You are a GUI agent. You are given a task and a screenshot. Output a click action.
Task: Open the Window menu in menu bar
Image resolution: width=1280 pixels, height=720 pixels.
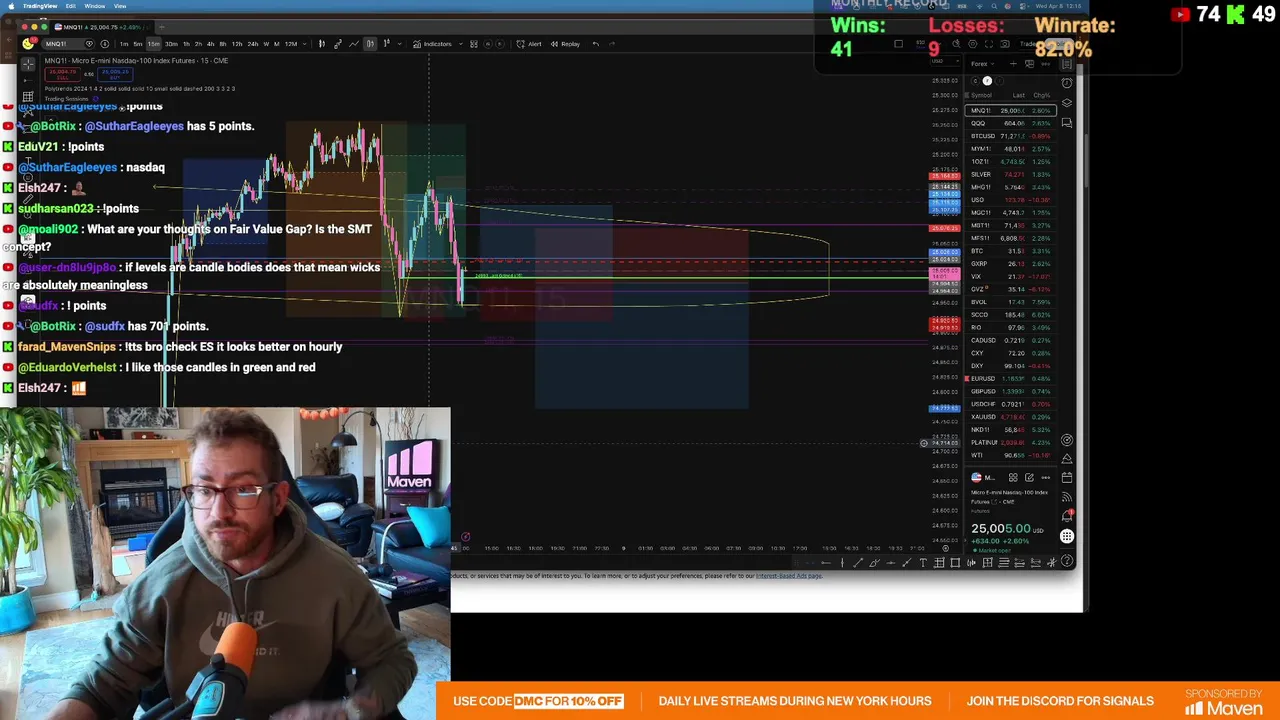pos(95,6)
